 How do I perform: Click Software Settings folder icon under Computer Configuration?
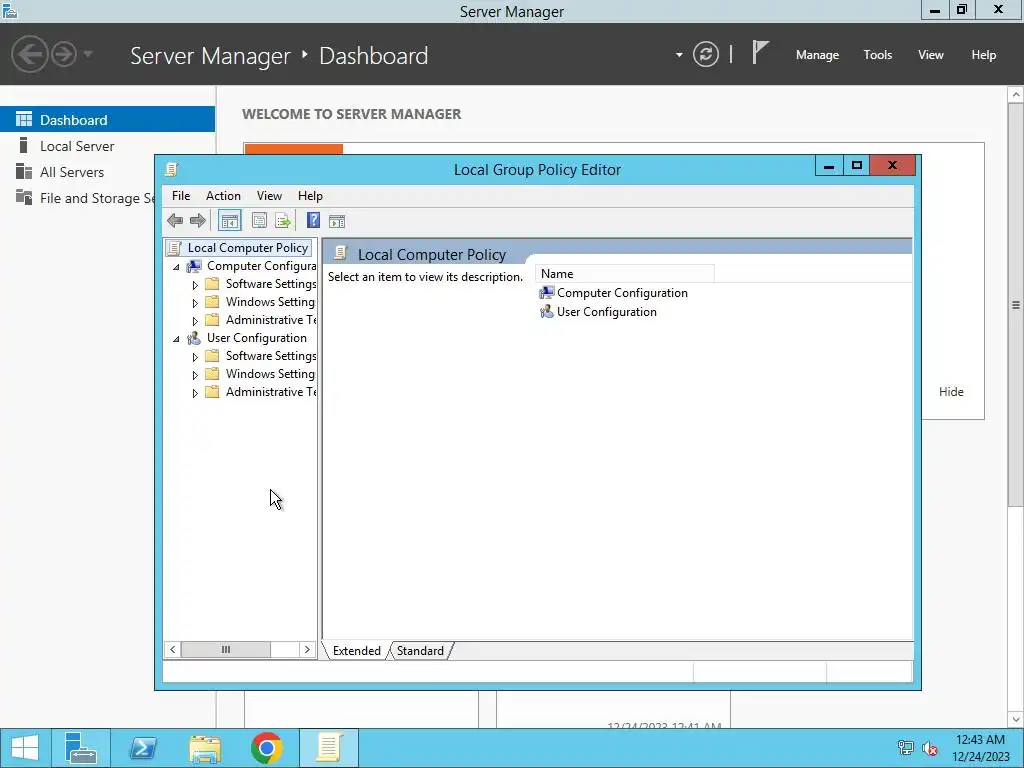point(212,283)
